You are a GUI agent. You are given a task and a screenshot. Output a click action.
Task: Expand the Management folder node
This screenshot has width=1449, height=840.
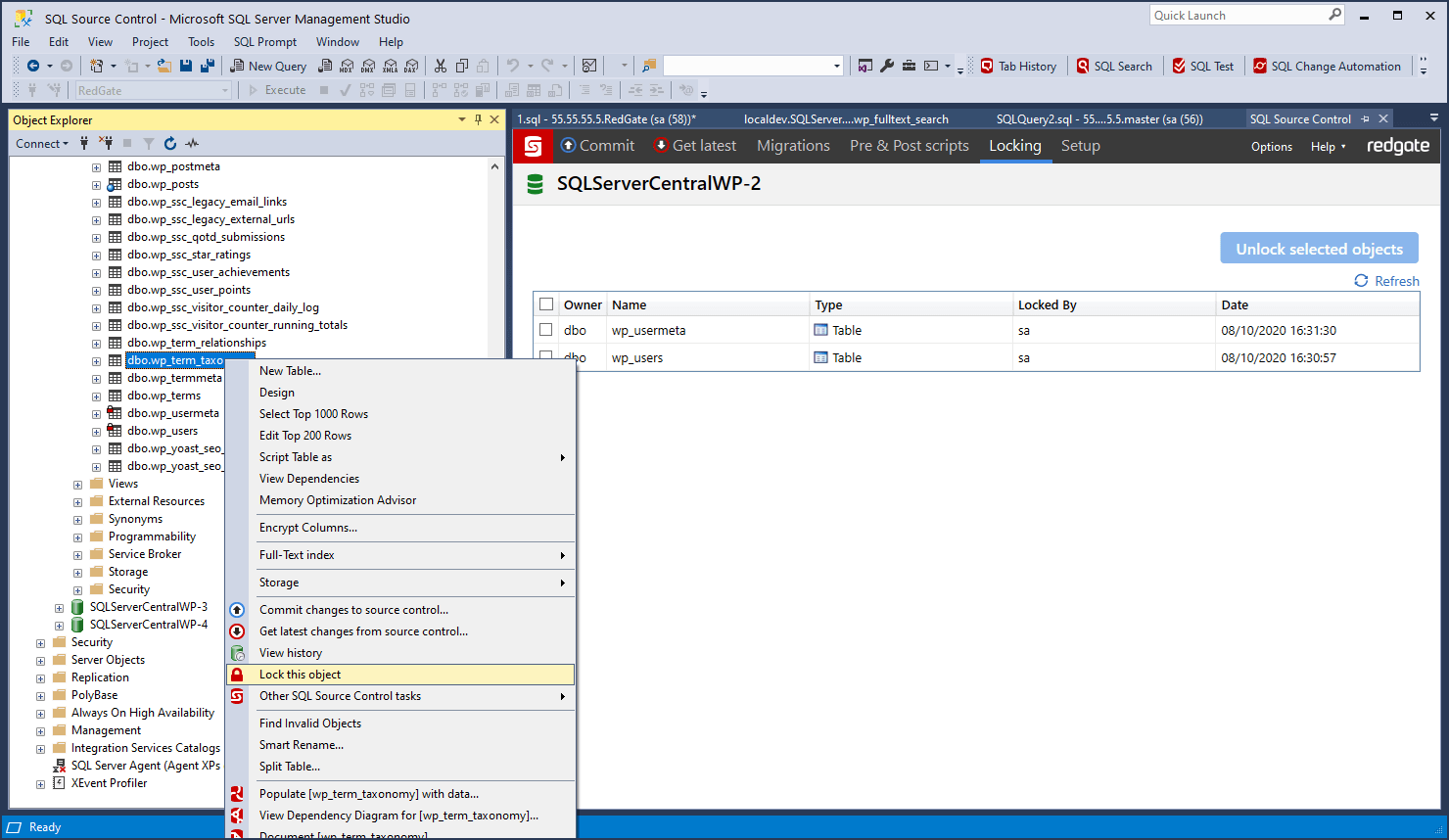(41, 731)
